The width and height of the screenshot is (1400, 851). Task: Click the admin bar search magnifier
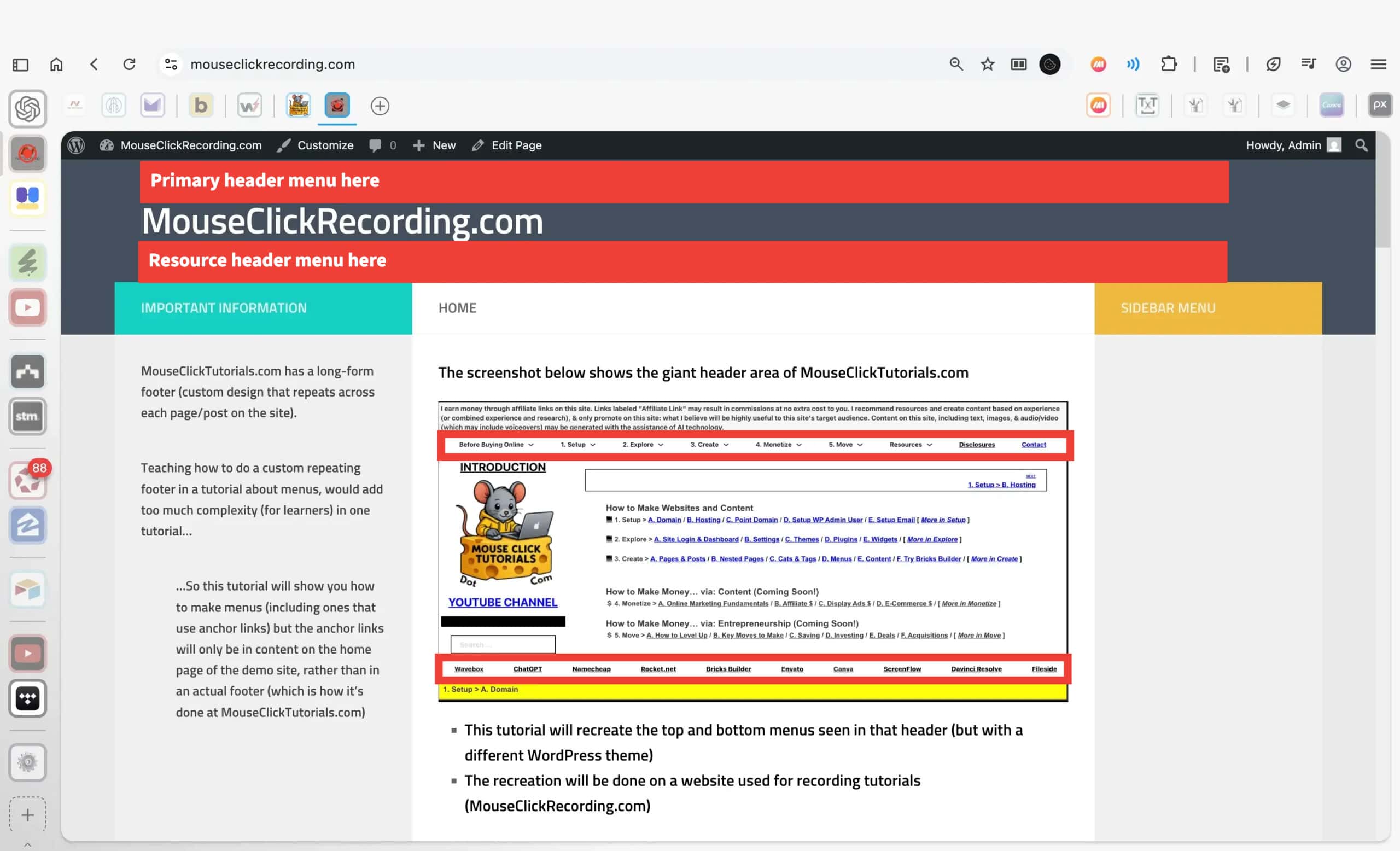(1361, 145)
